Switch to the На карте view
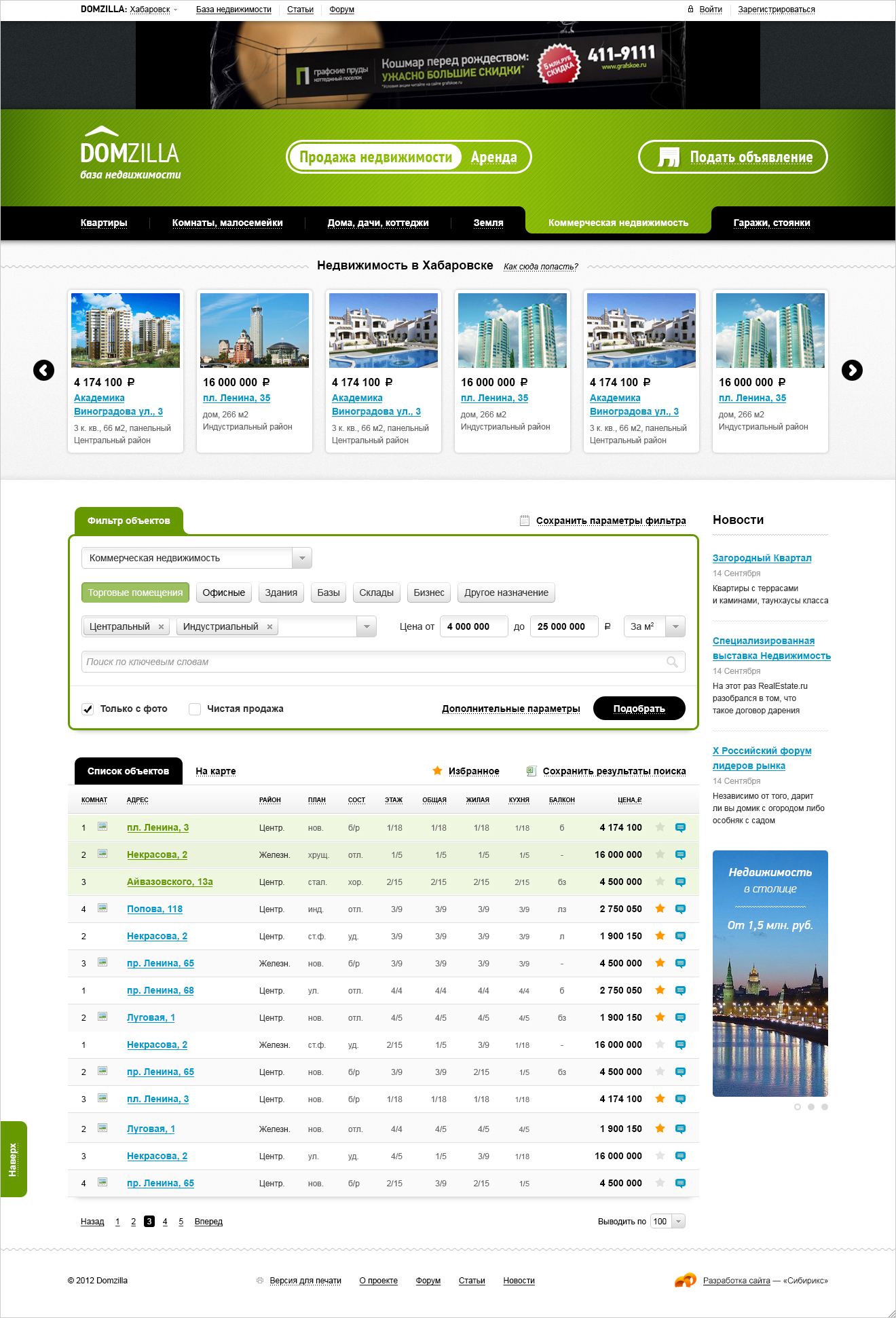This screenshot has width=896, height=1318. (216, 771)
